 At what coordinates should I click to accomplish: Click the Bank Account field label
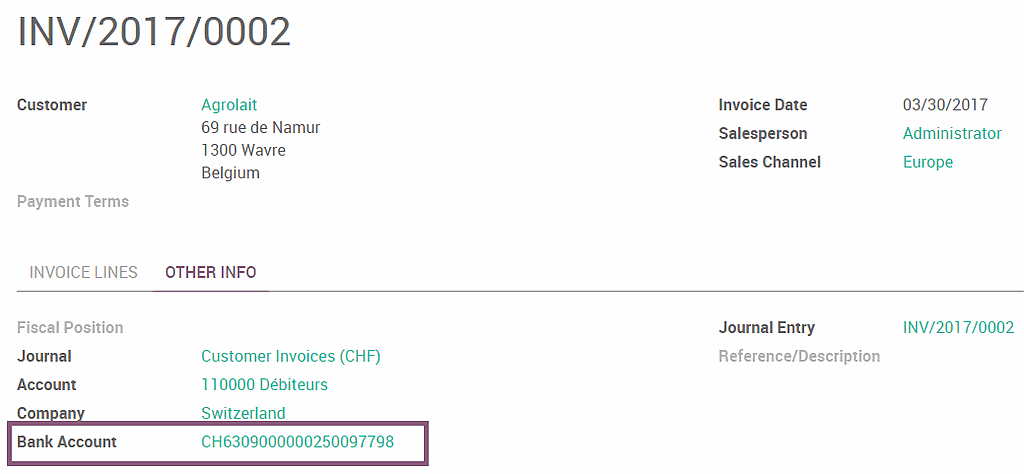(x=67, y=442)
